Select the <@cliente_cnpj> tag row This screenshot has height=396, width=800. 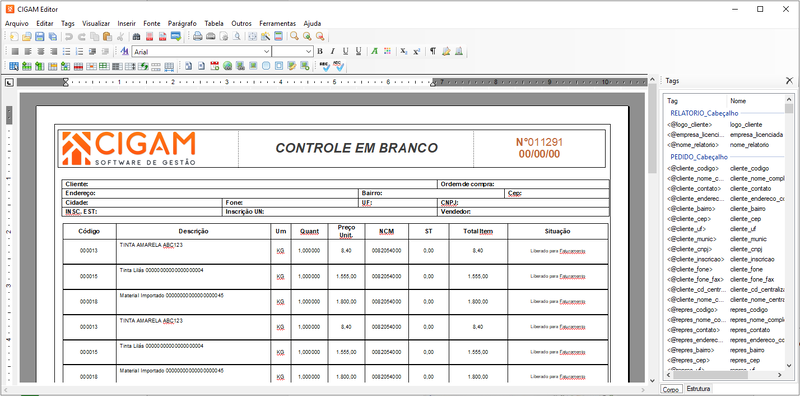[724, 249]
